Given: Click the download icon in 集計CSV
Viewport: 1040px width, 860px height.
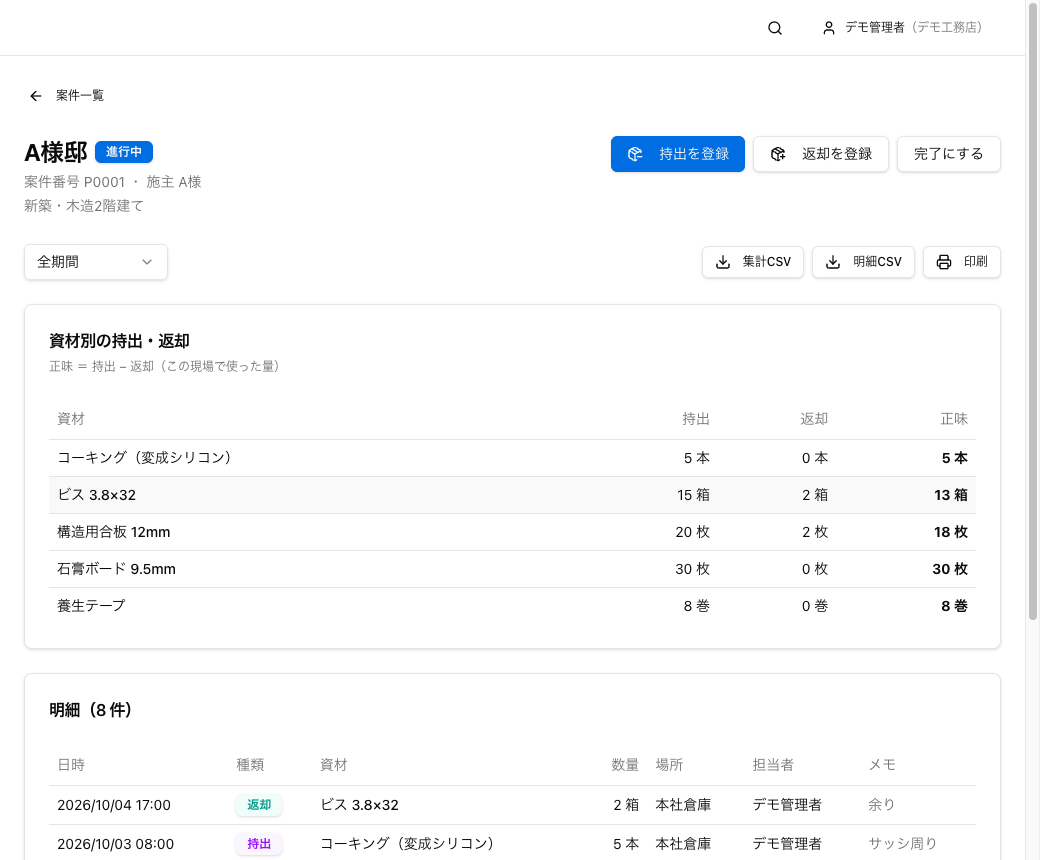Looking at the screenshot, I should pyautogui.click(x=723, y=262).
